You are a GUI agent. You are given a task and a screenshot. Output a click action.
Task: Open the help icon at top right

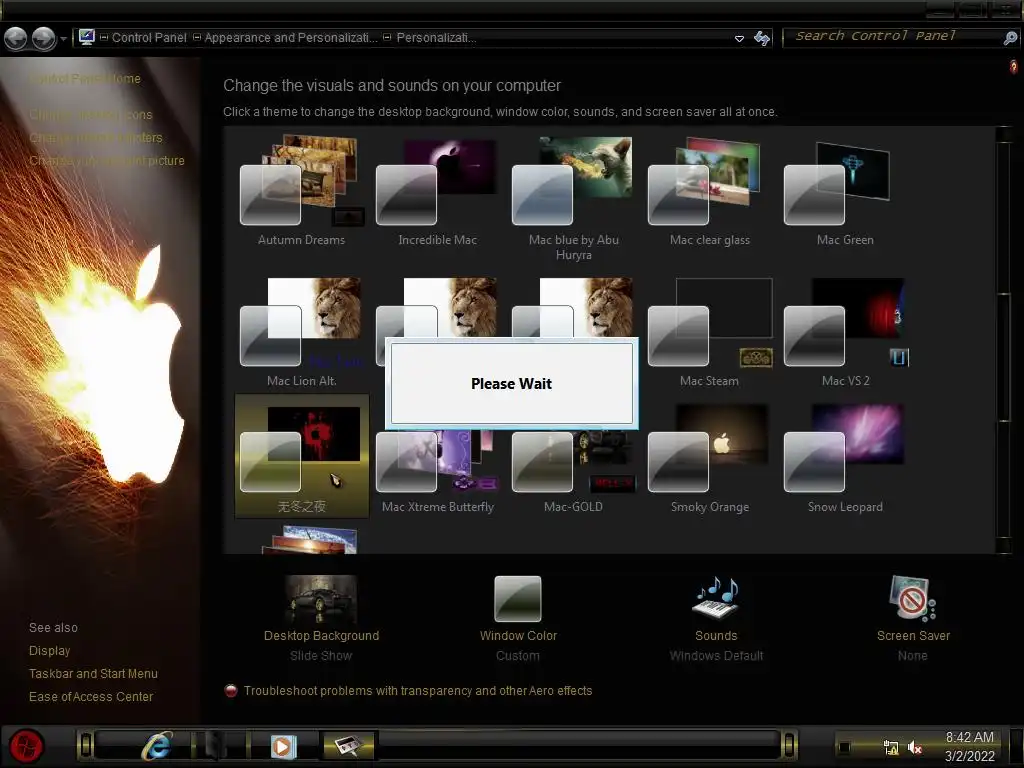tap(1013, 67)
